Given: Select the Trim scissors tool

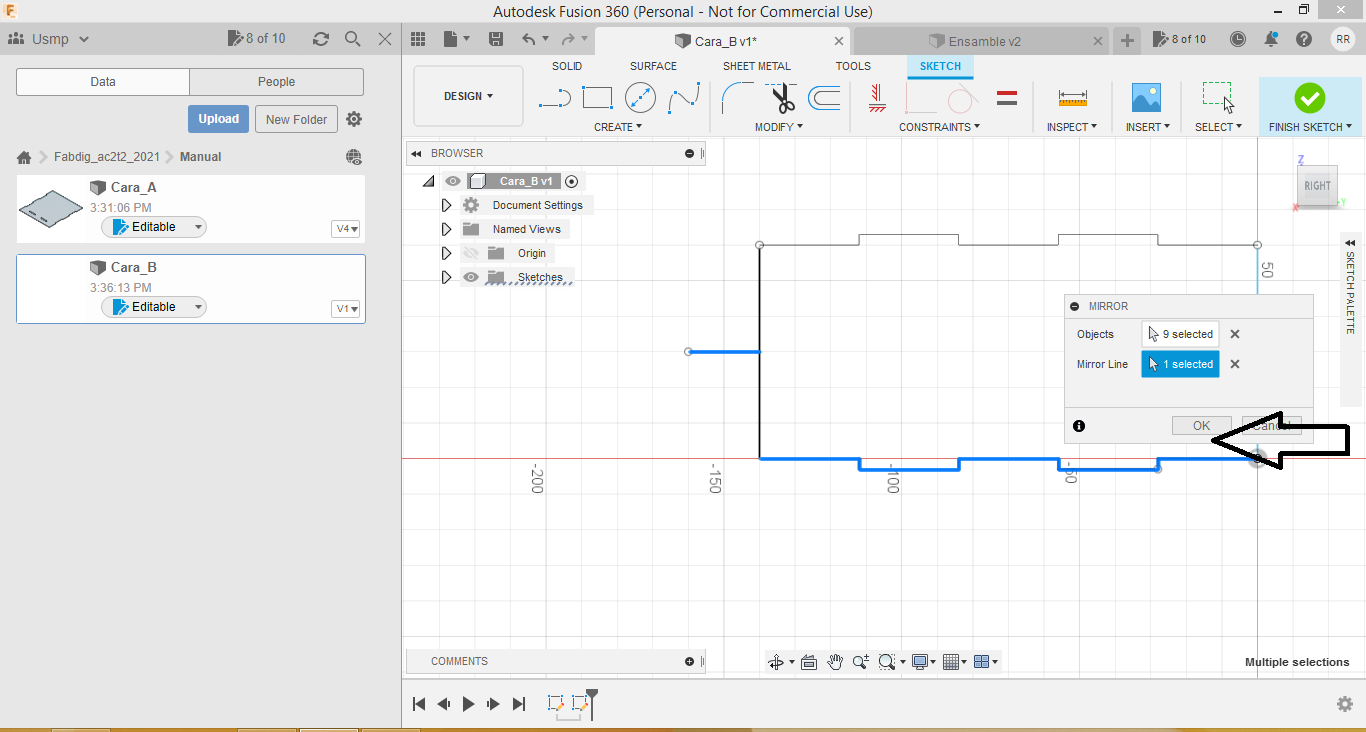Looking at the screenshot, I should coord(781,98).
